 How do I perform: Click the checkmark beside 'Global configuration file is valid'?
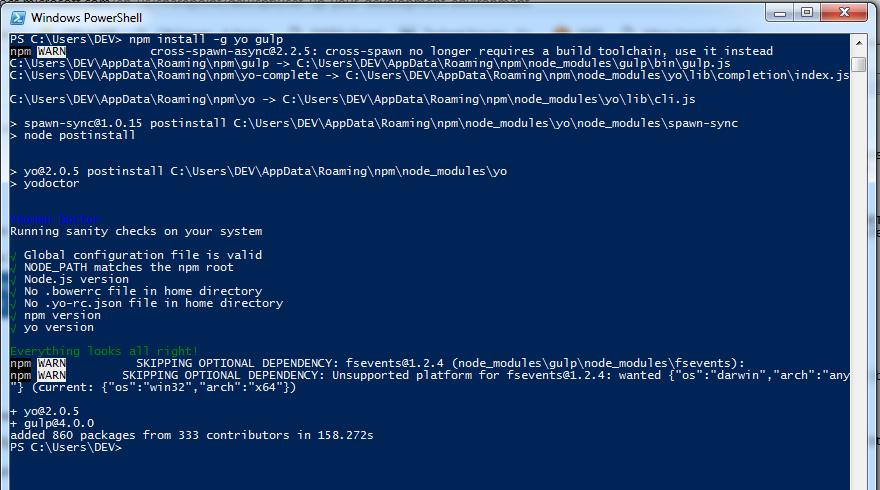click(x=13, y=255)
